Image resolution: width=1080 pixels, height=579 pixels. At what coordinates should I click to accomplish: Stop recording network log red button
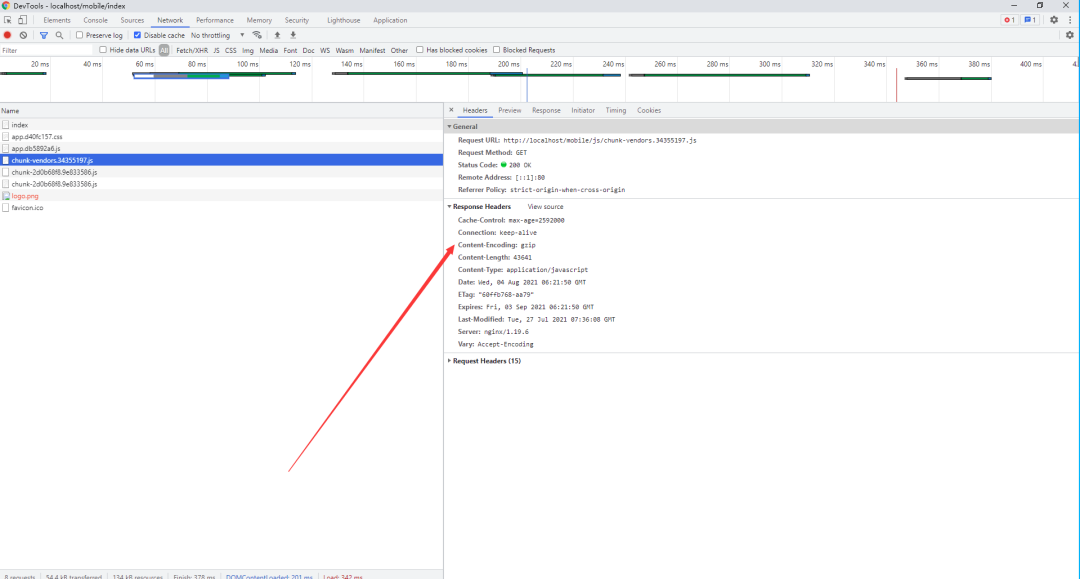pos(8,35)
